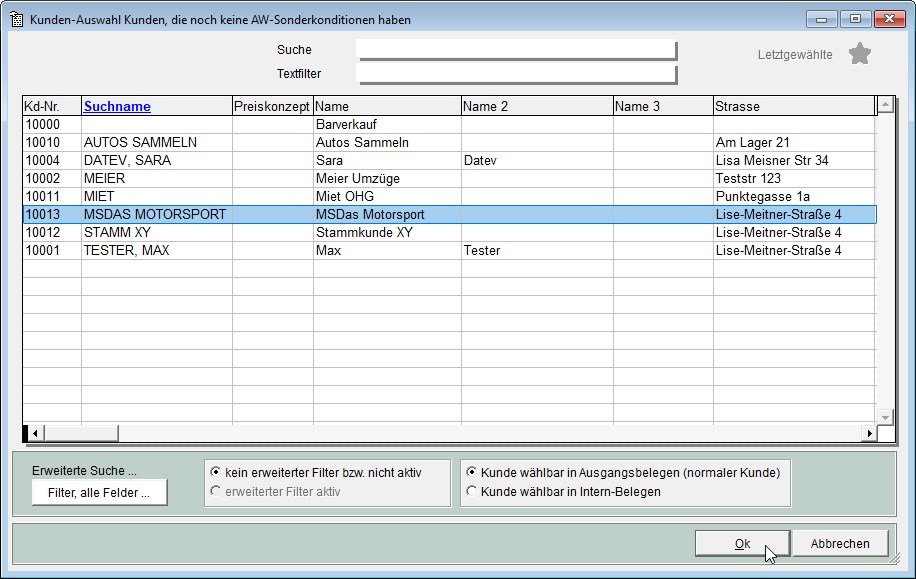Viewport: 916px width, 579px height.
Task: Open the Filter, alle Felder dialog
Action: tap(99, 493)
